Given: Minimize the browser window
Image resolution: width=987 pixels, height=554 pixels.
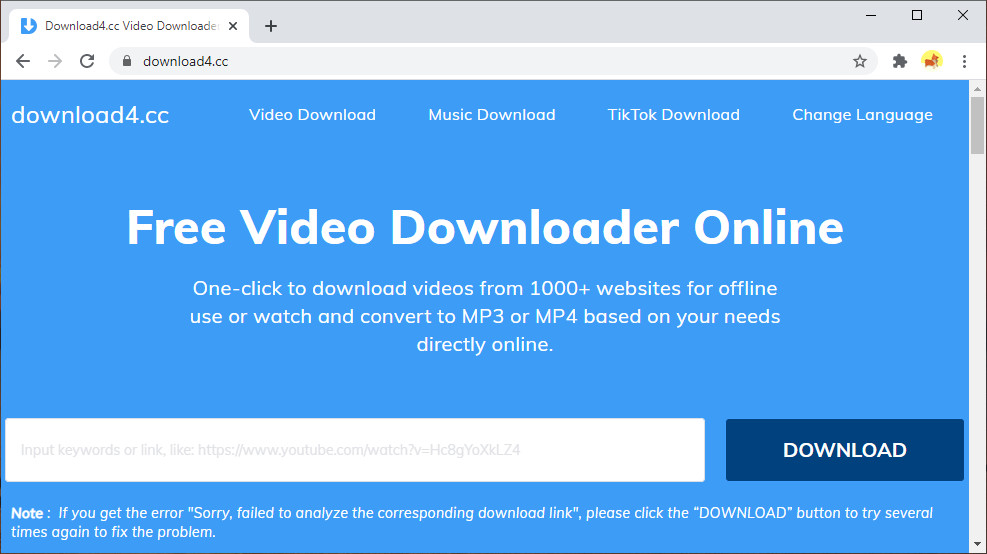Looking at the screenshot, I should (871, 15).
